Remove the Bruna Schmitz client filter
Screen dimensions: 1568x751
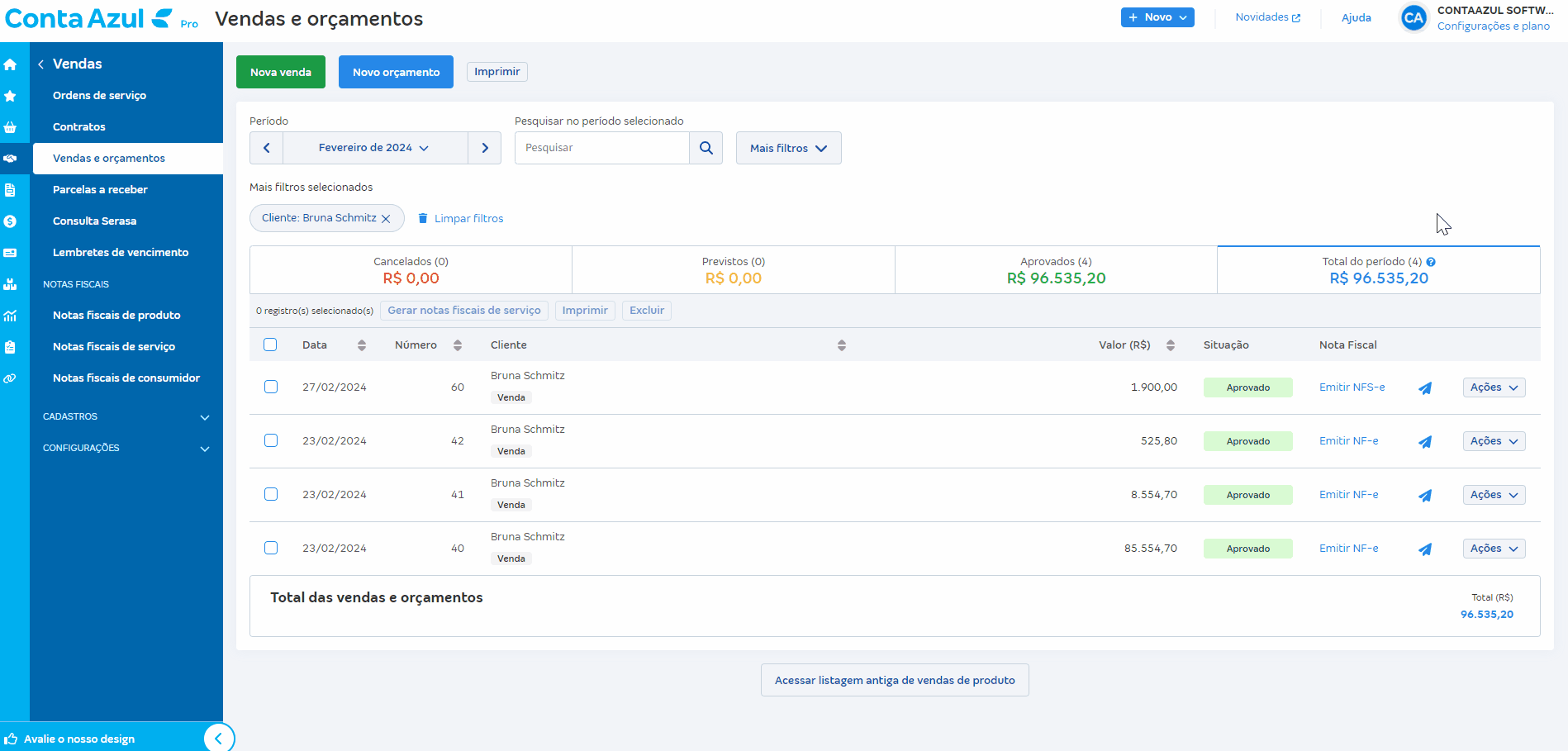click(386, 219)
